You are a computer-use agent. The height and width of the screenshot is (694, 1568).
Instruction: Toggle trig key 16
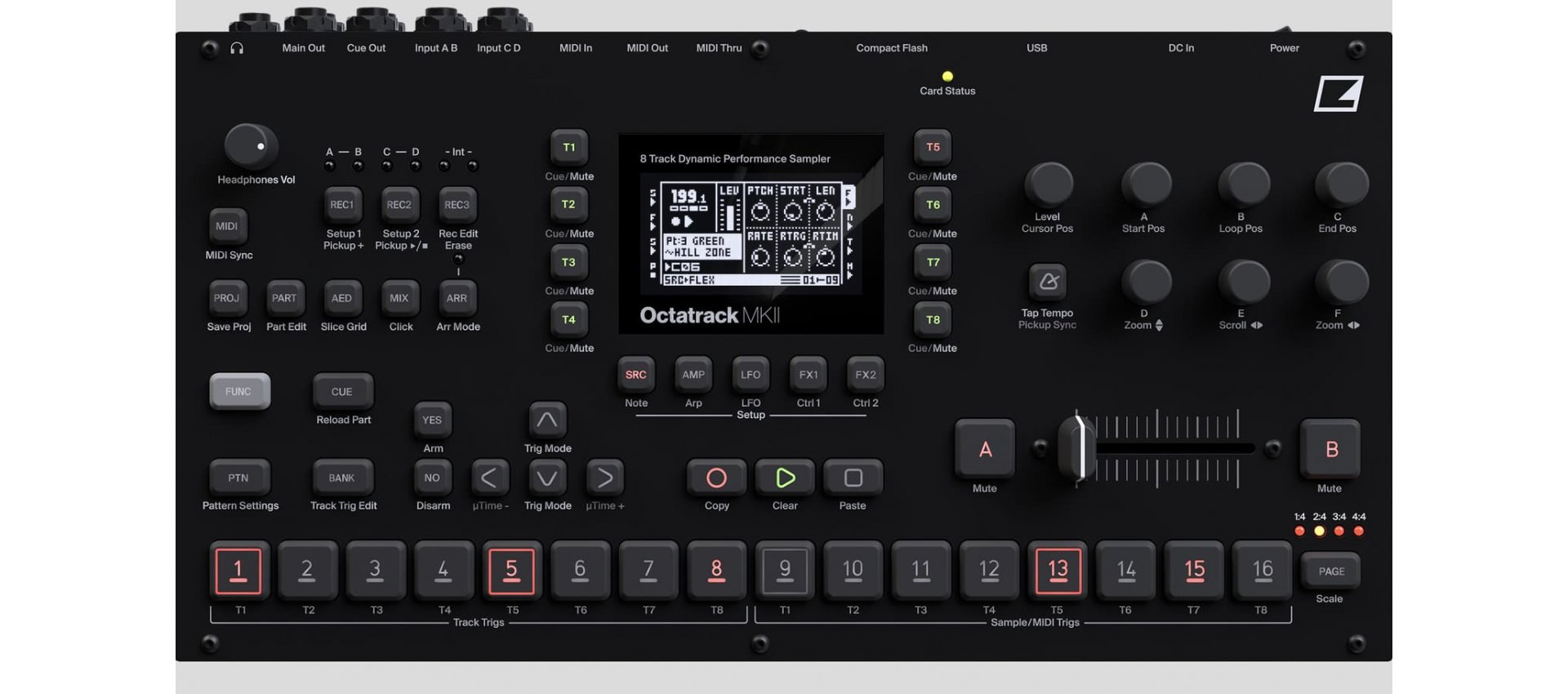(1263, 570)
